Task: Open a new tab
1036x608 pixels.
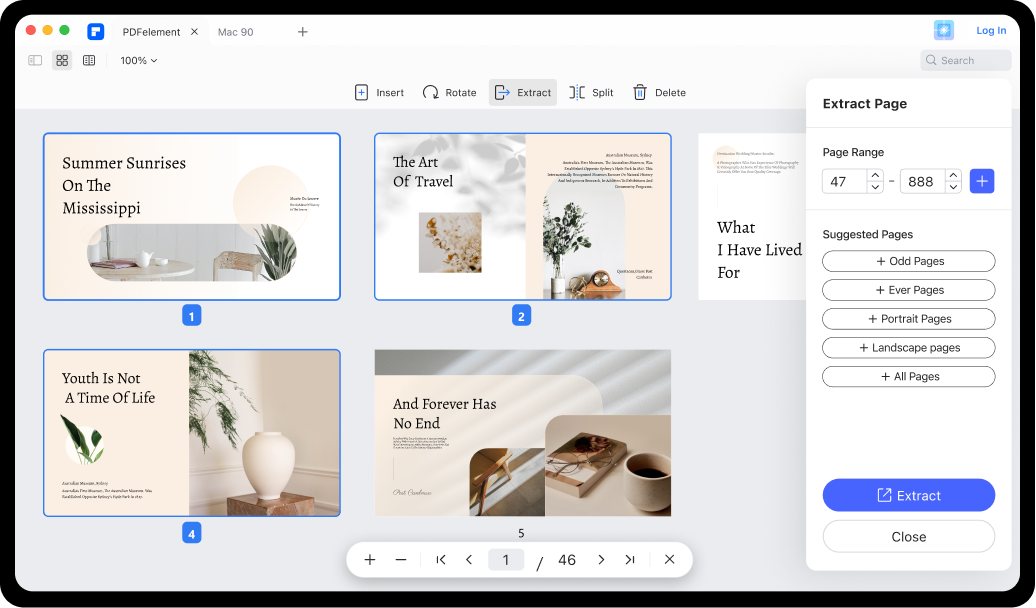Action: pos(303,32)
